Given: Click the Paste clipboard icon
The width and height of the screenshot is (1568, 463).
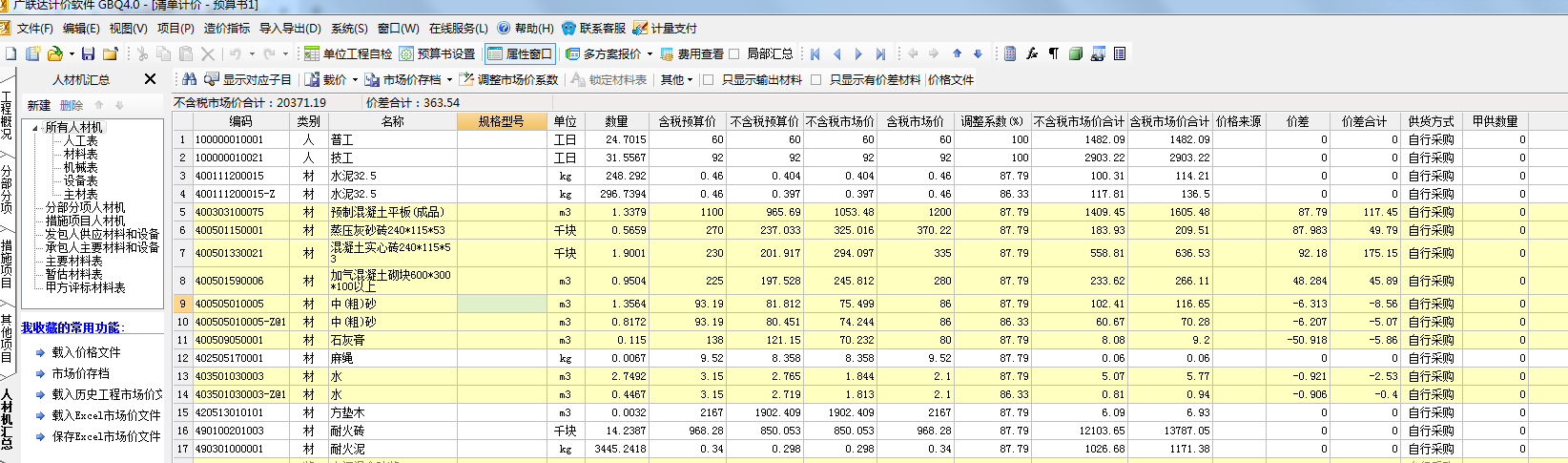Looking at the screenshot, I should 186,53.
